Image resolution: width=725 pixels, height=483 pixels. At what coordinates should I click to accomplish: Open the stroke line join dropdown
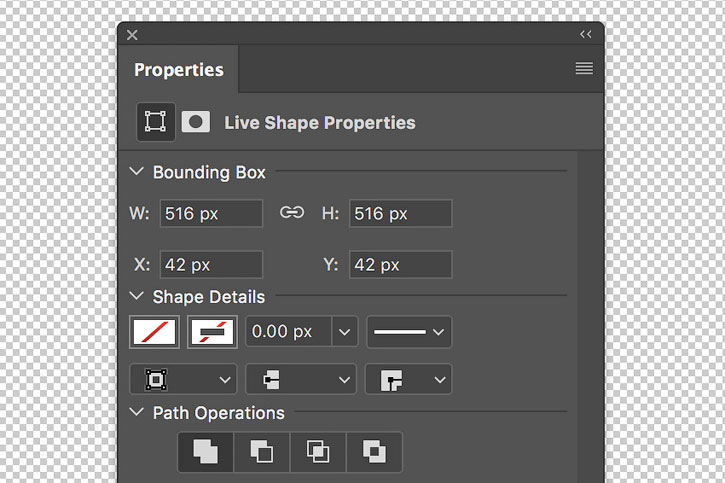pos(408,379)
